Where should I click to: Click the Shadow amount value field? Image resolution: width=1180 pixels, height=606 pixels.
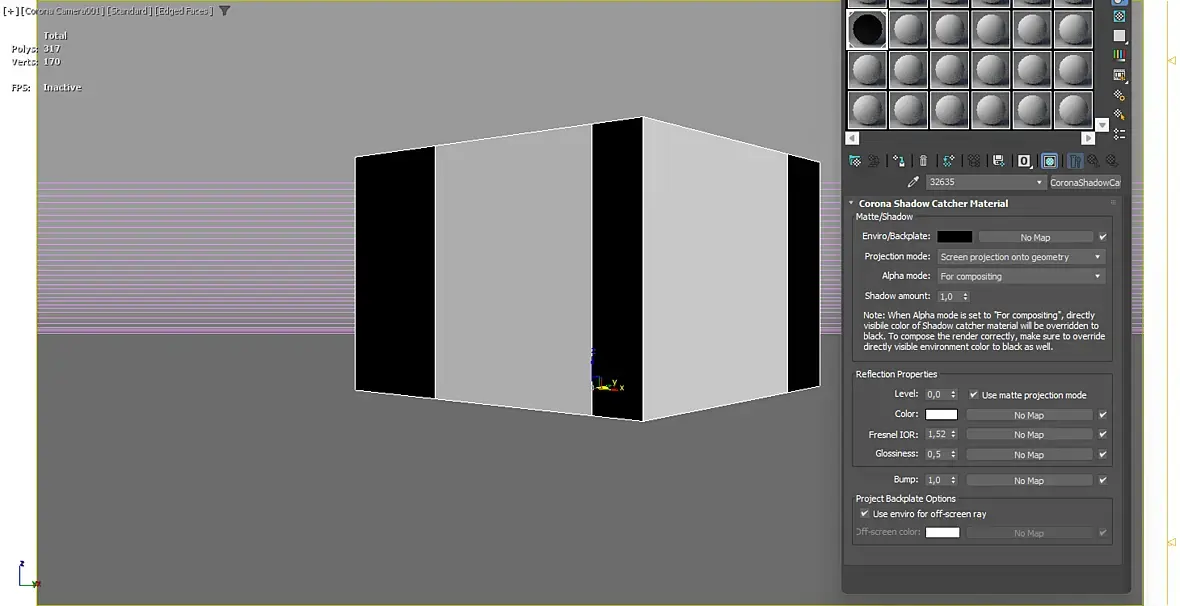tap(950, 297)
